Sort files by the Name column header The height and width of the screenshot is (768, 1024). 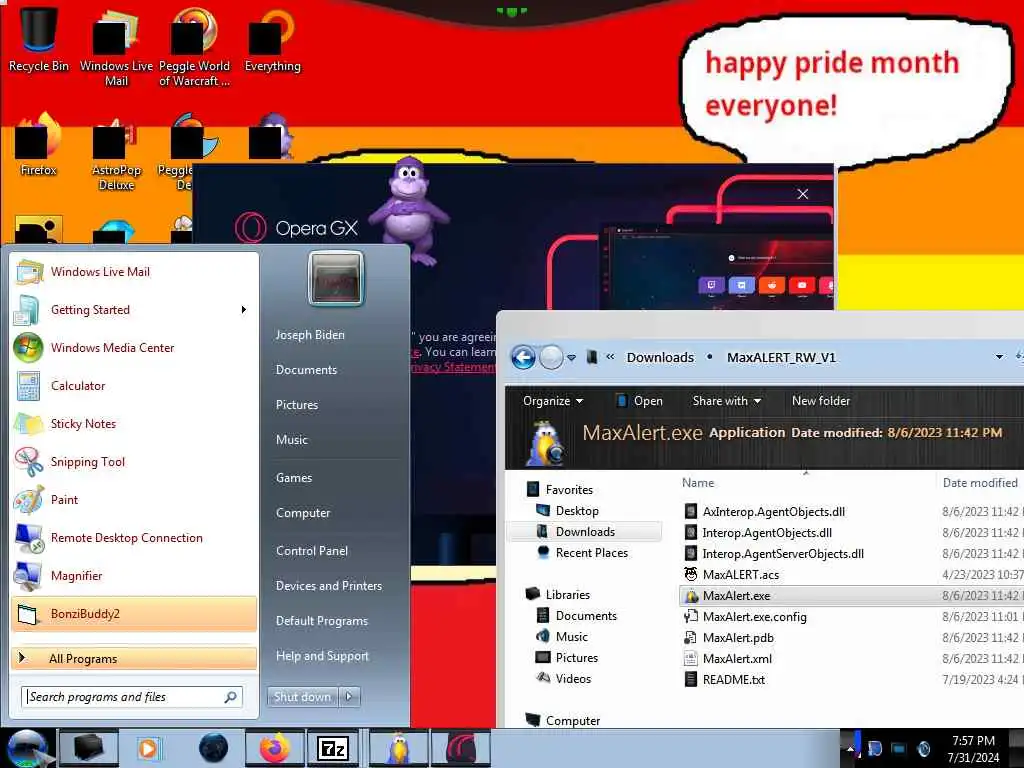pos(698,483)
